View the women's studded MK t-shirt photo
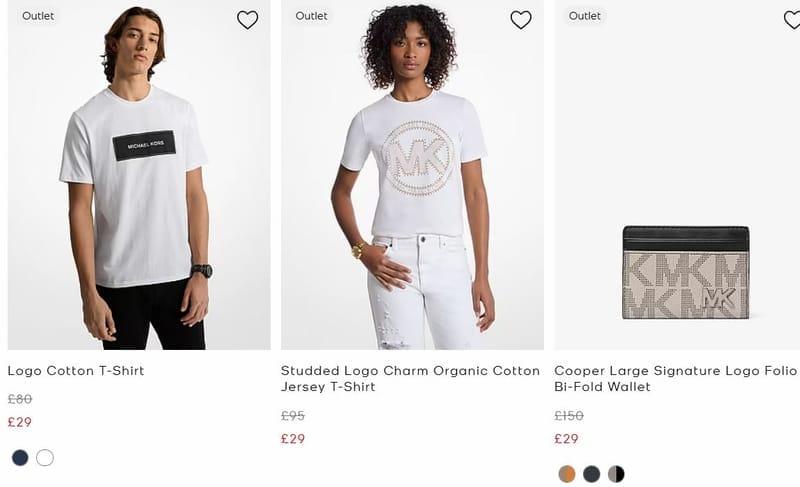This screenshot has height=487, width=800. 412,174
